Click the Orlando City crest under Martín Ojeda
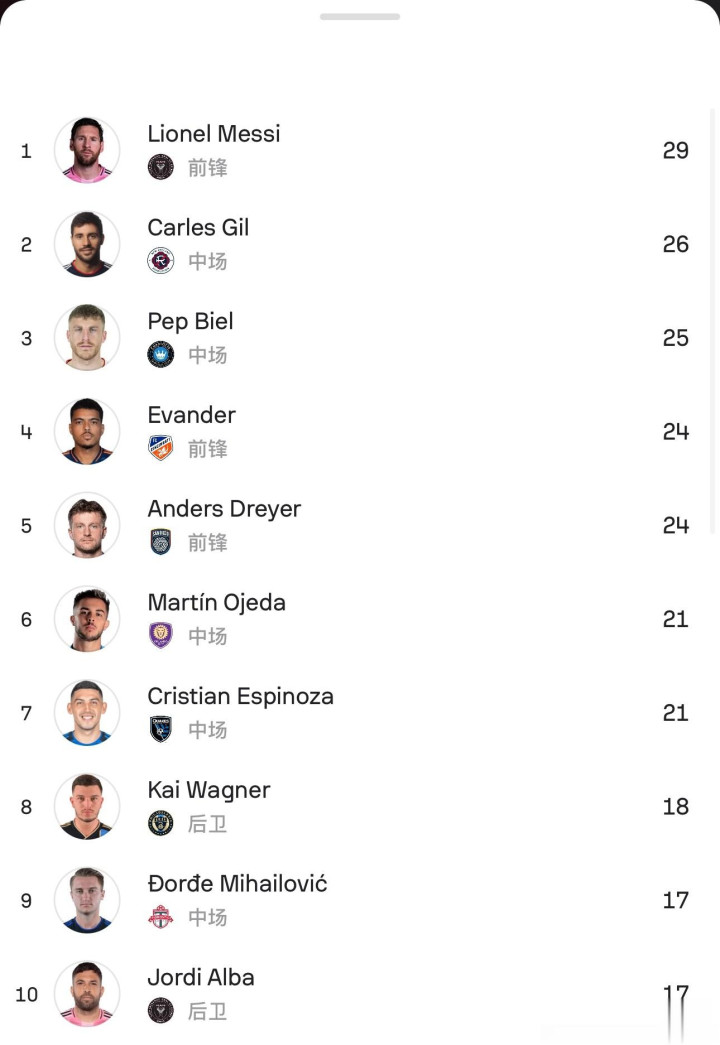720x1045 pixels. click(160, 636)
